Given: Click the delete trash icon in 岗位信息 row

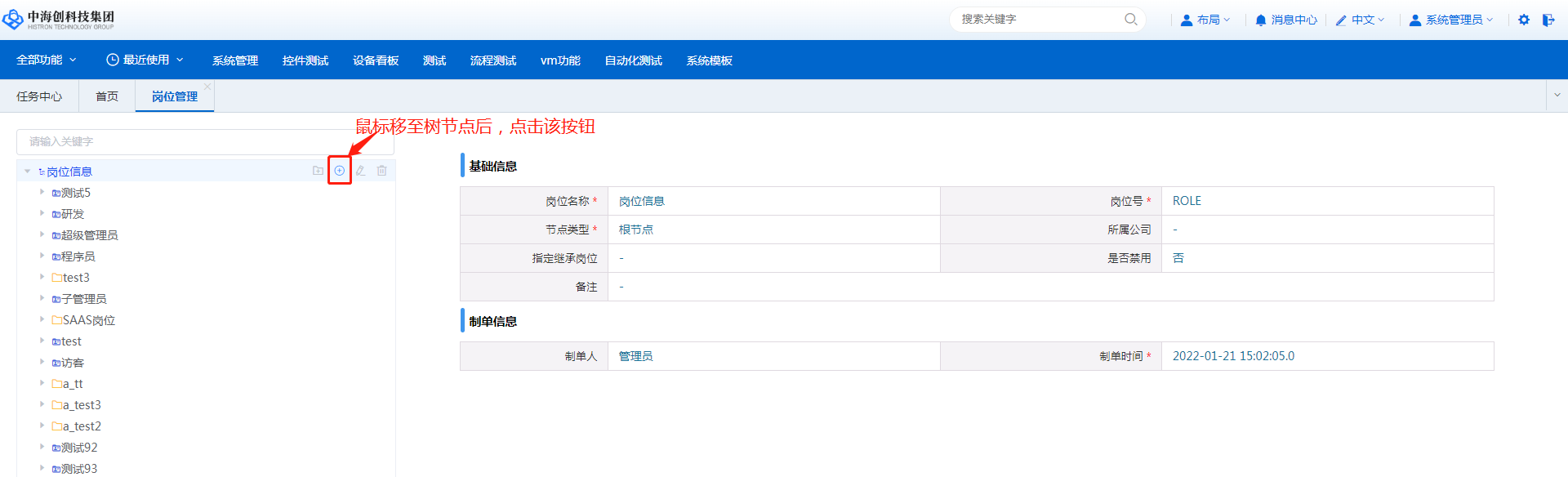Looking at the screenshot, I should (x=381, y=171).
